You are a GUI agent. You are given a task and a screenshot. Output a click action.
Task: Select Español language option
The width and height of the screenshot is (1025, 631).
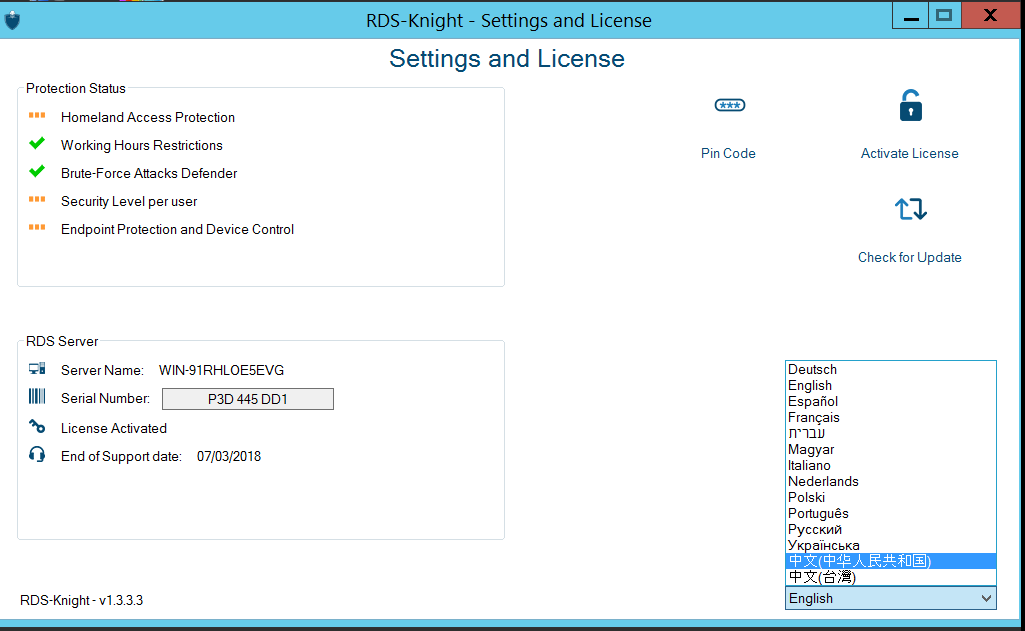click(812, 402)
